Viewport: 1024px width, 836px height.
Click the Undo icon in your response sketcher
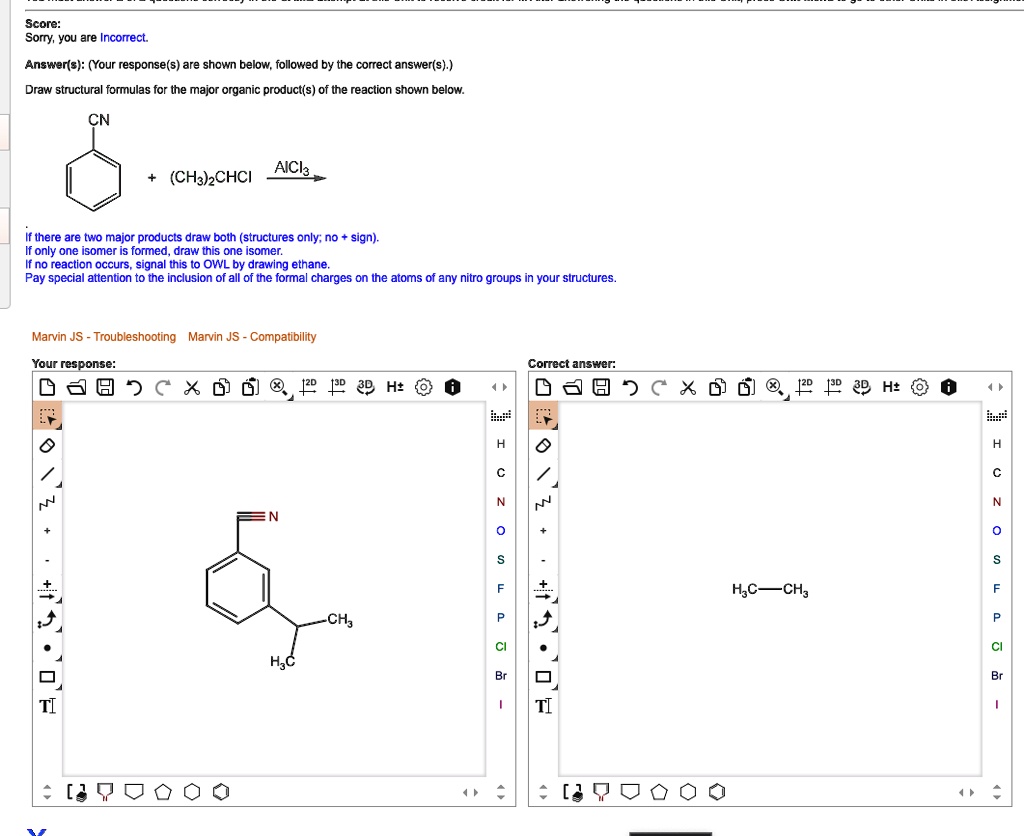coord(133,387)
